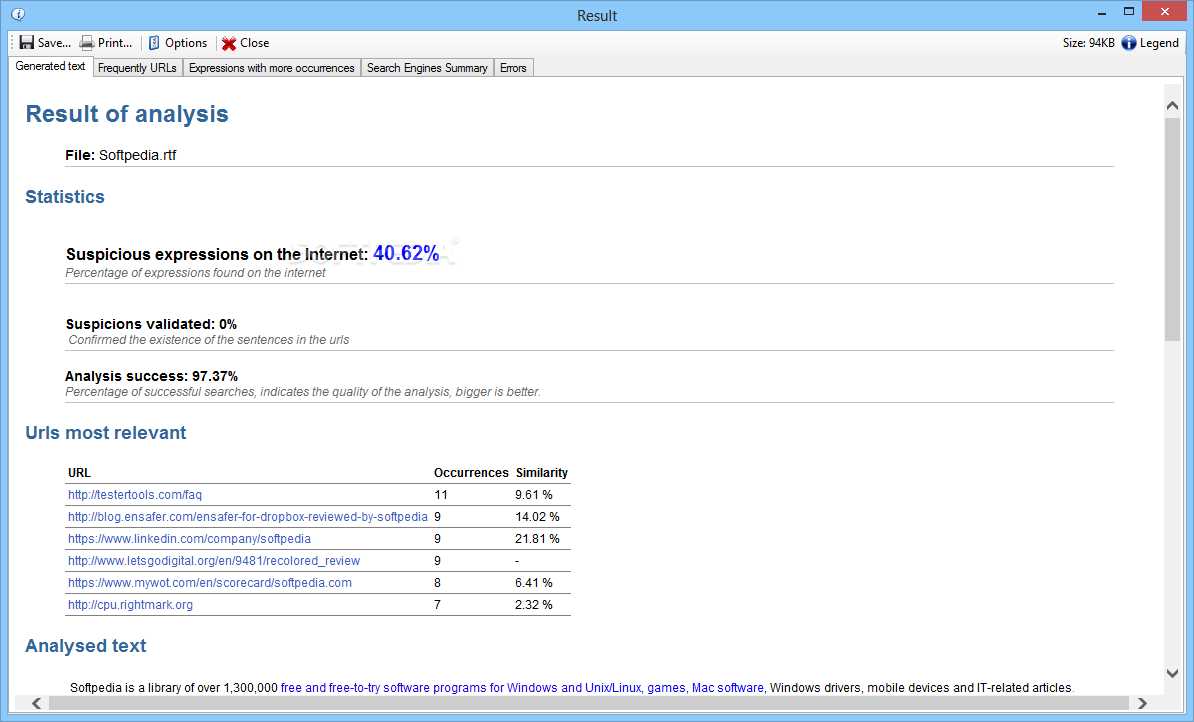Click the highlighted blue sentence in Analysed text
The width and height of the screenshot is (1194, 722).
522,688
